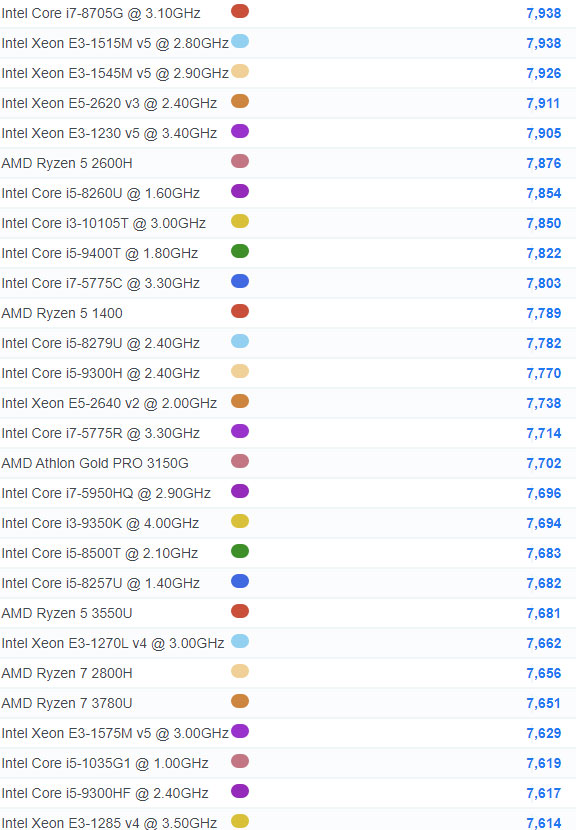
Task: Open Intel Xeon E3-1270L v4 @ 3.00GHz
Action: 113,643
